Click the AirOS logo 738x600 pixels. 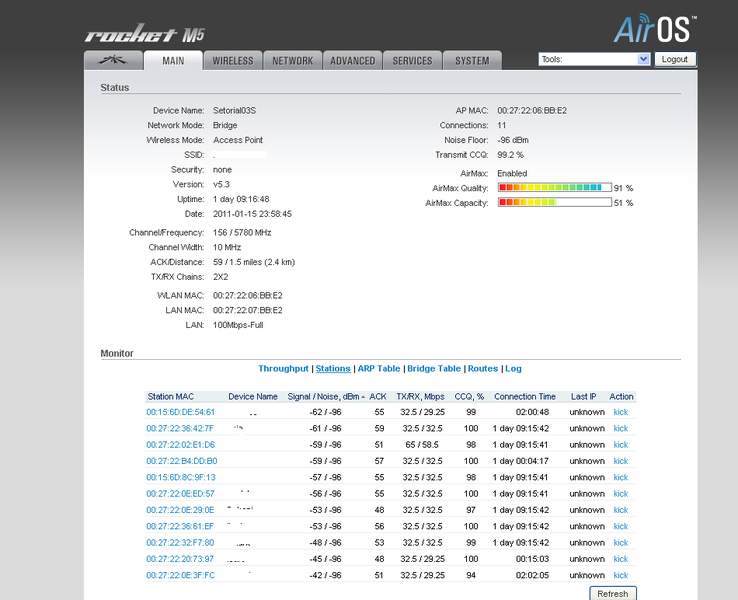(x=655, y=29)
